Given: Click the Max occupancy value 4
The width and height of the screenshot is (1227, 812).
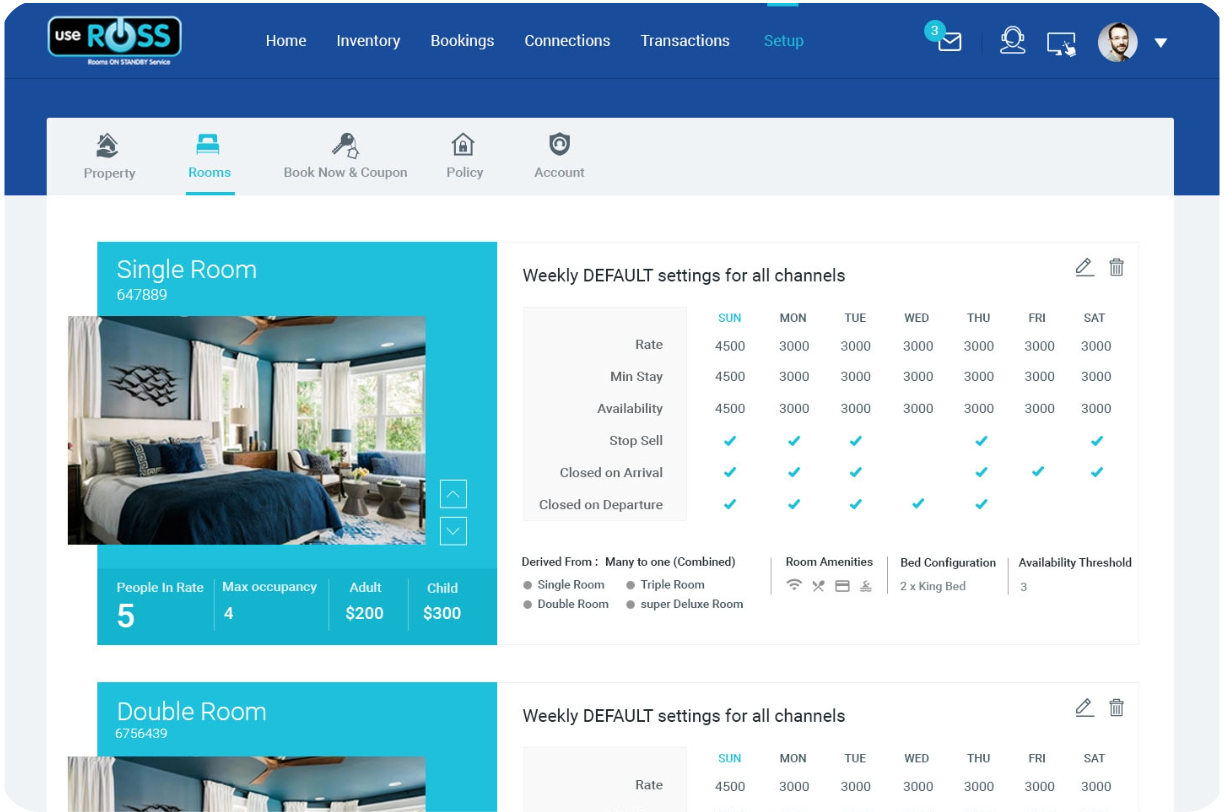Looking at the screenshot, I should [229, 613].
